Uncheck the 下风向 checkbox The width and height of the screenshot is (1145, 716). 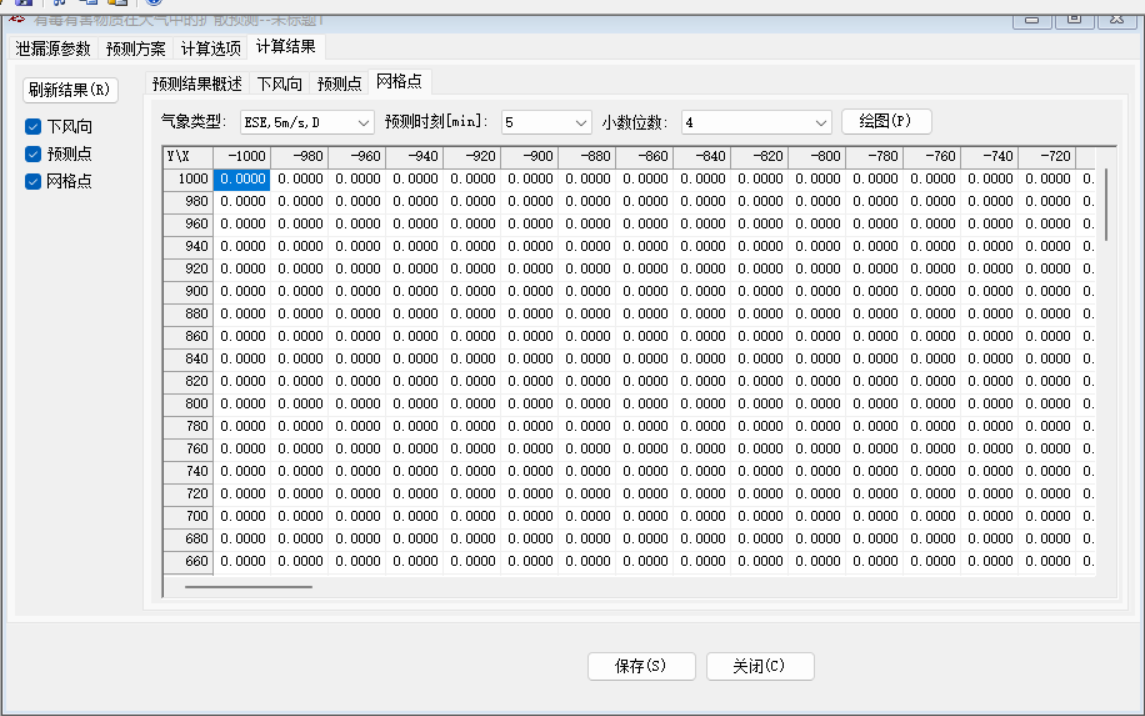click(x=33, y=126)
